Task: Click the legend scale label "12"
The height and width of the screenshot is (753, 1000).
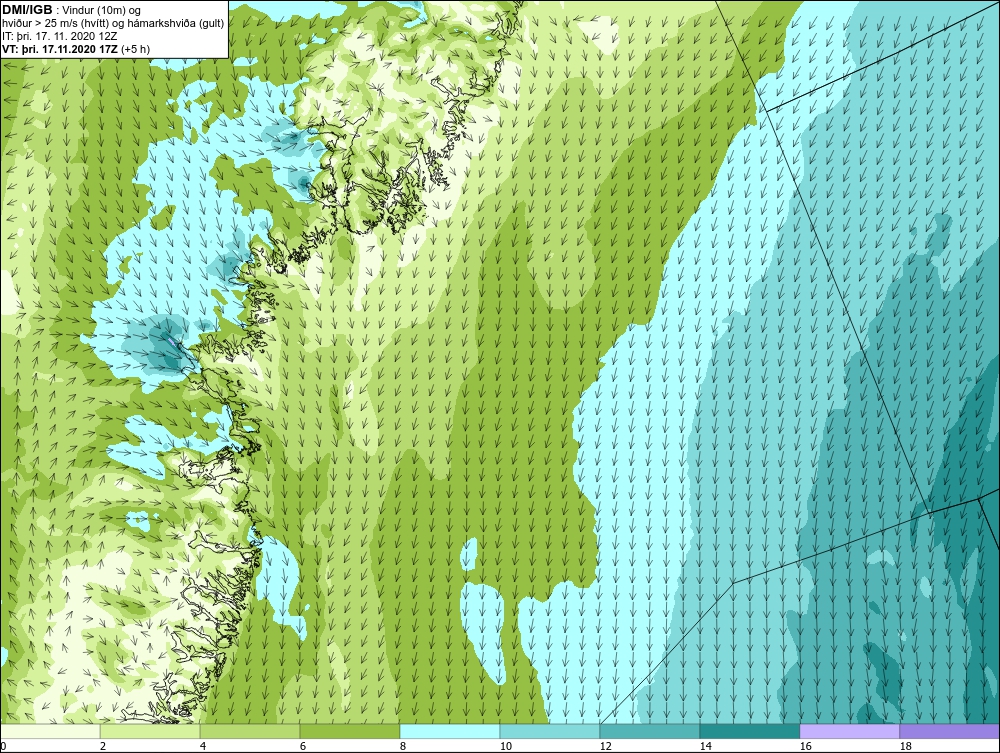Action: [x=606, y=746]
